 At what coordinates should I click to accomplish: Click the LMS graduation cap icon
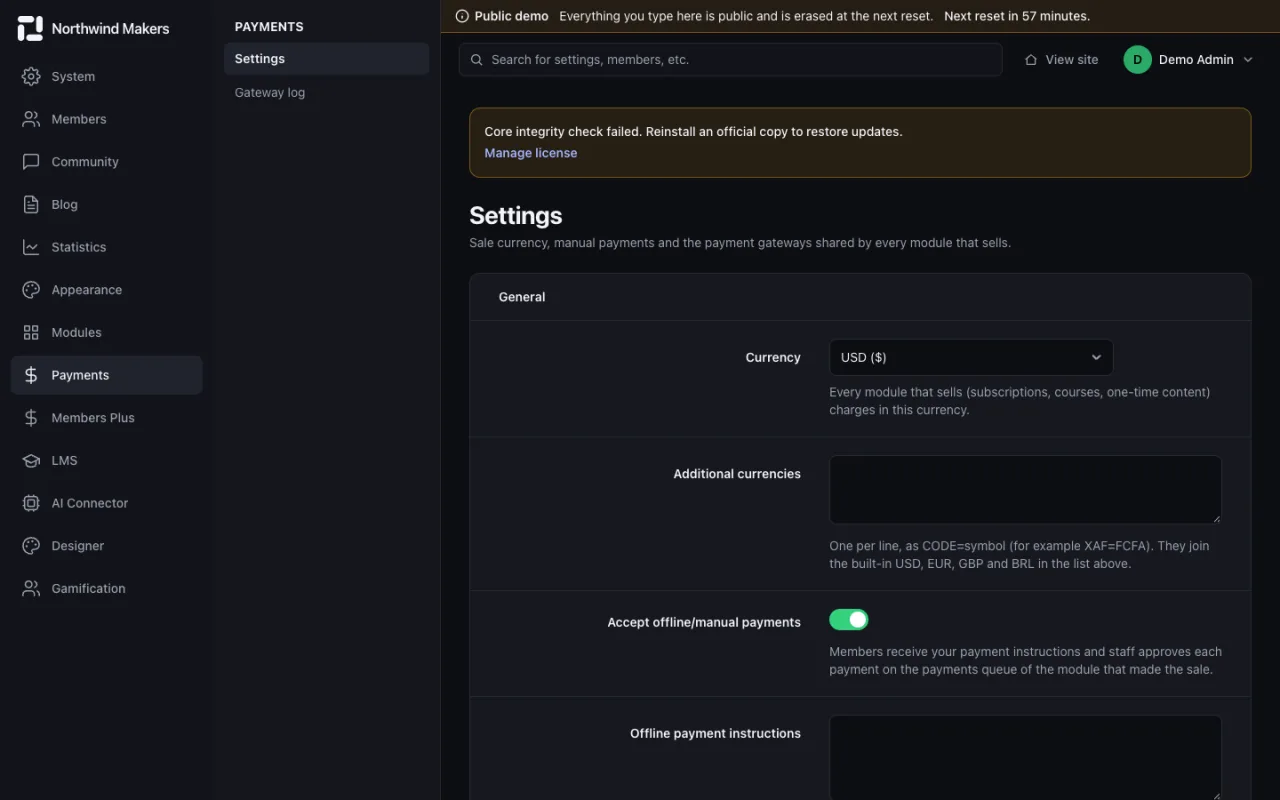[31, 460]
